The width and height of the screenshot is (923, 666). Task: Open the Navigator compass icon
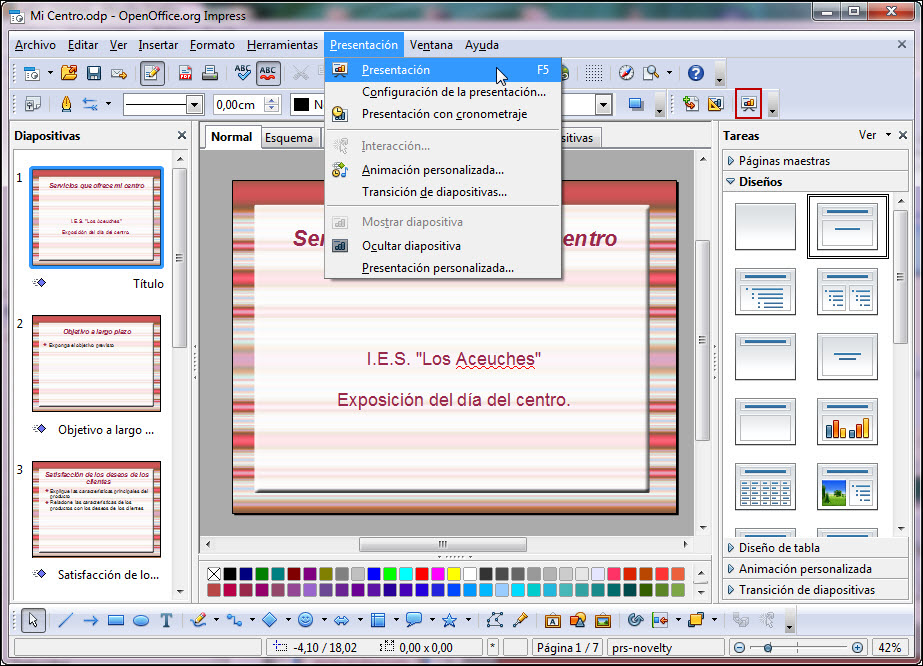626,74
